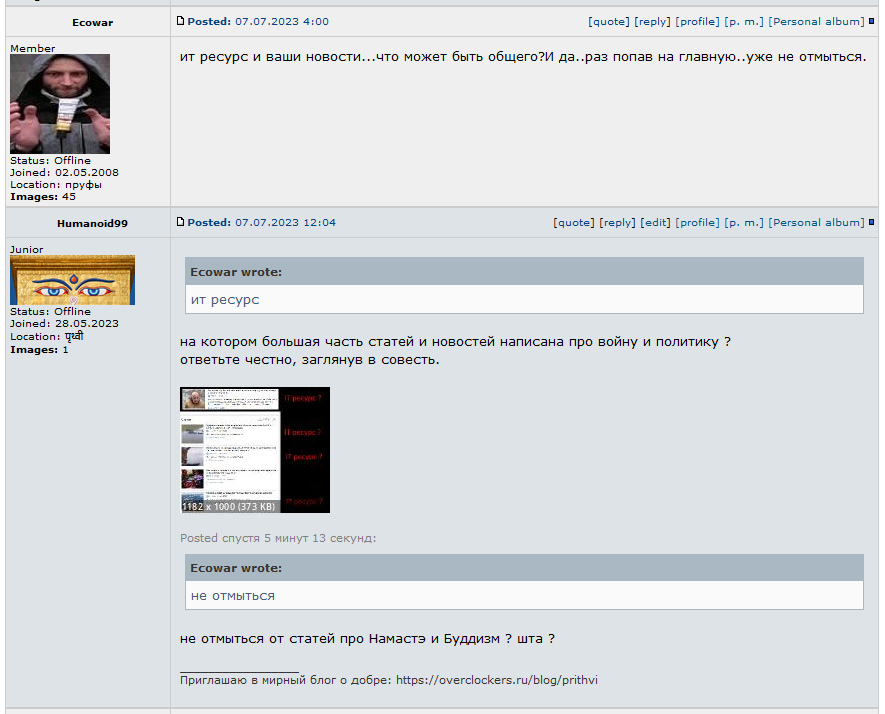885x714 pixels.
Task: Open Humanoid99's Personal album
Action: click(816, 222)
